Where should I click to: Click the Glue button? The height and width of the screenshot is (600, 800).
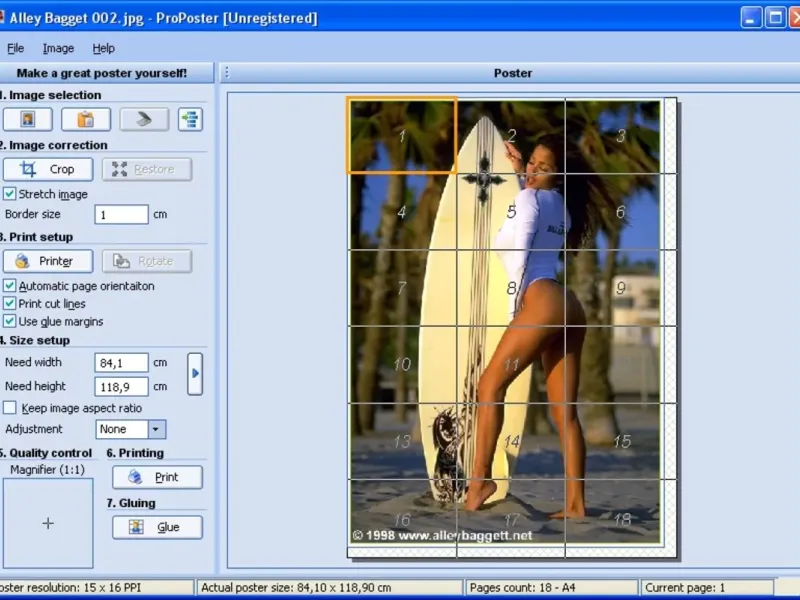[157, 527]
